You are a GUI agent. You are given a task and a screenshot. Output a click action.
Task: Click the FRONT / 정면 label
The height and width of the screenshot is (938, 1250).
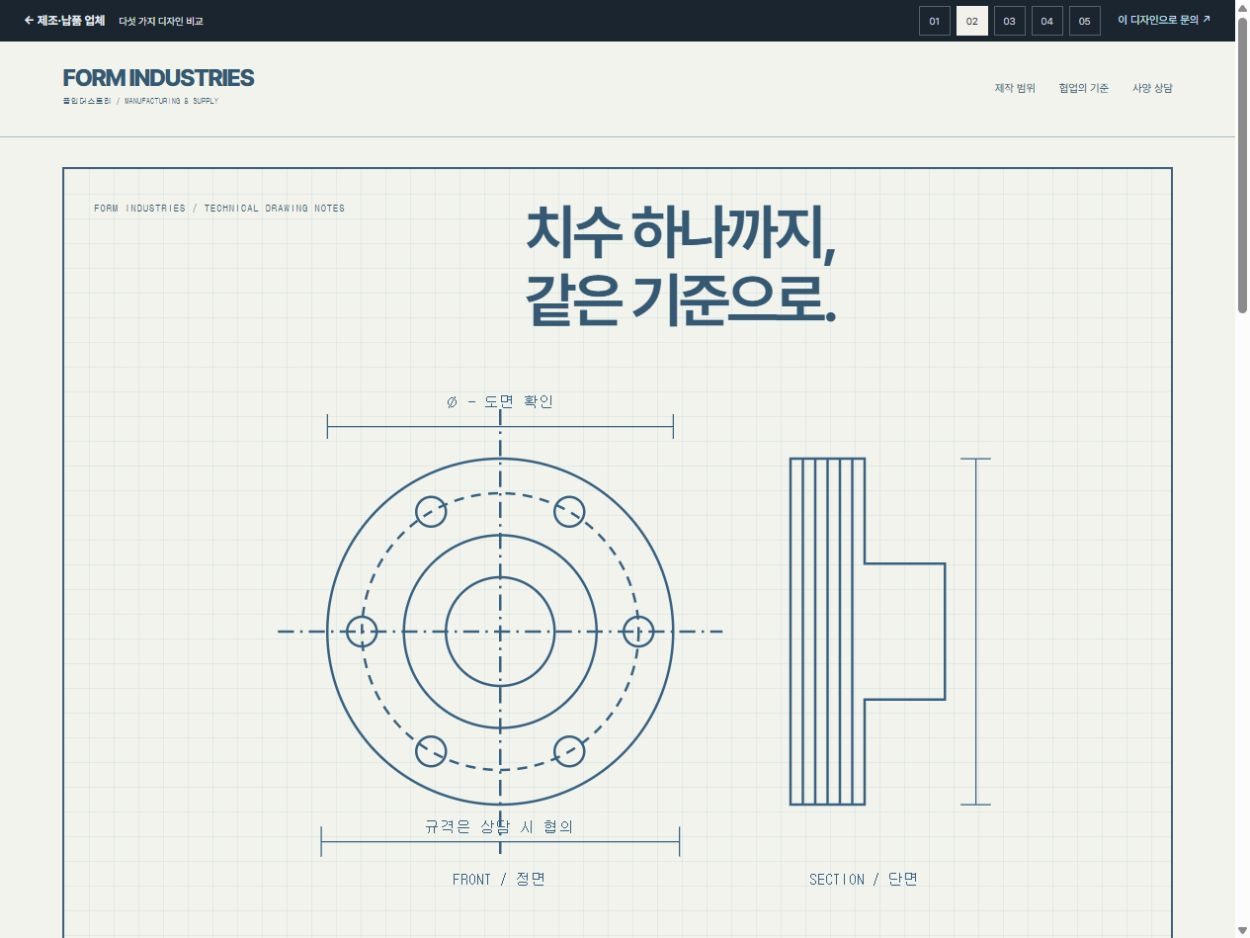499,879
